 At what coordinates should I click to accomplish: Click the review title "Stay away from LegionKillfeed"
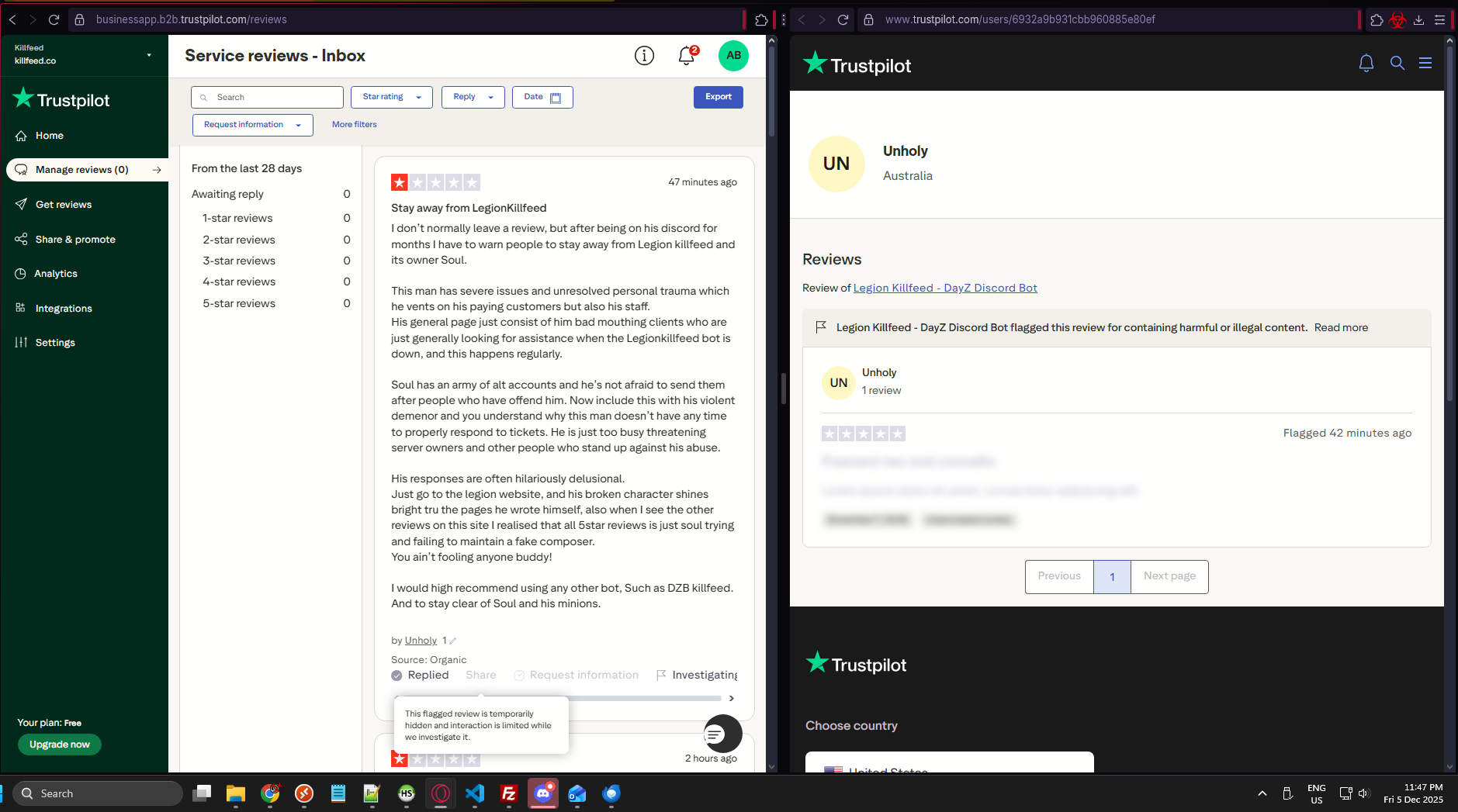[x=469, y=208]
